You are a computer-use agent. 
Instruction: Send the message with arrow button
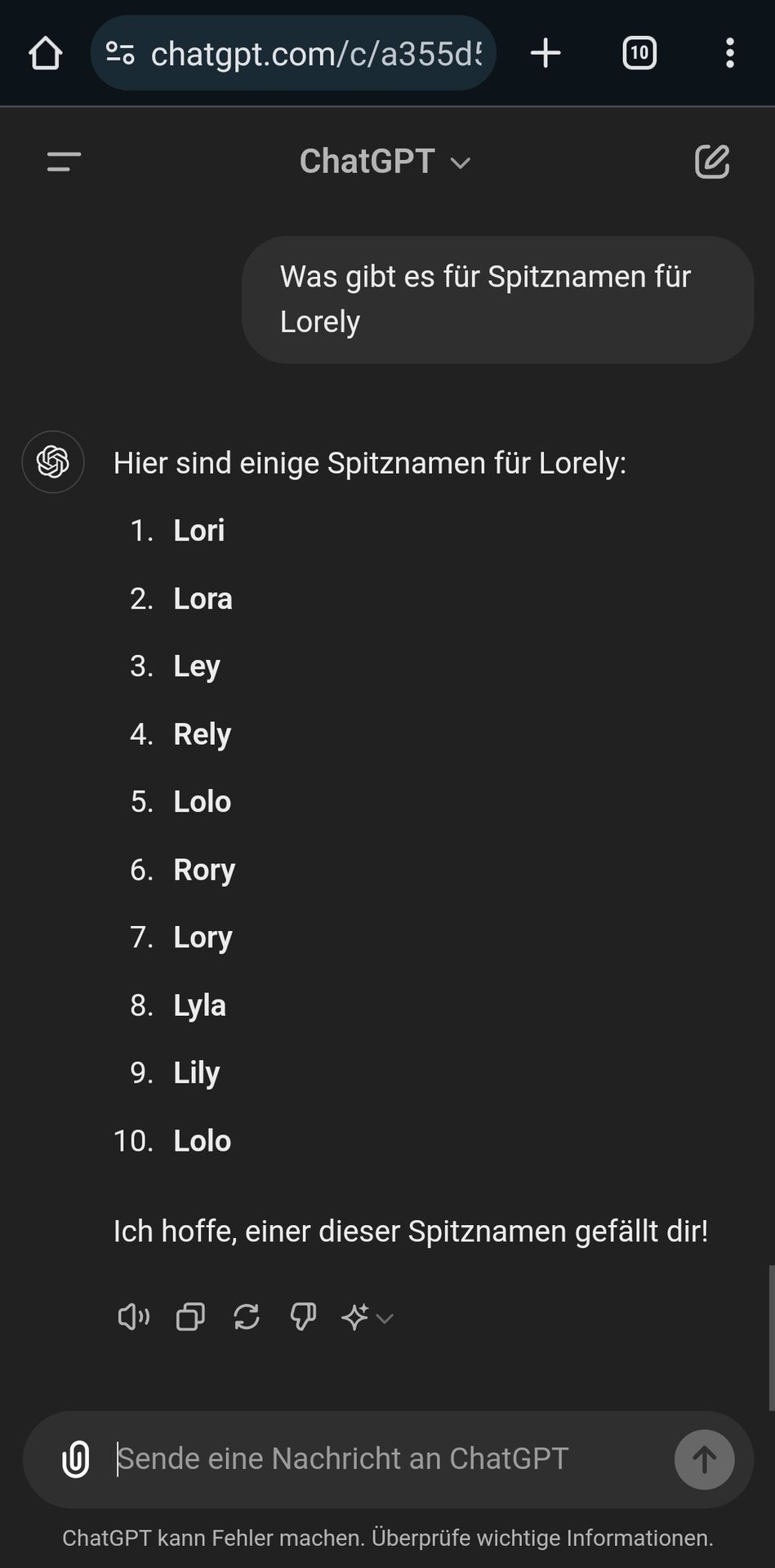pos(704,1459)
